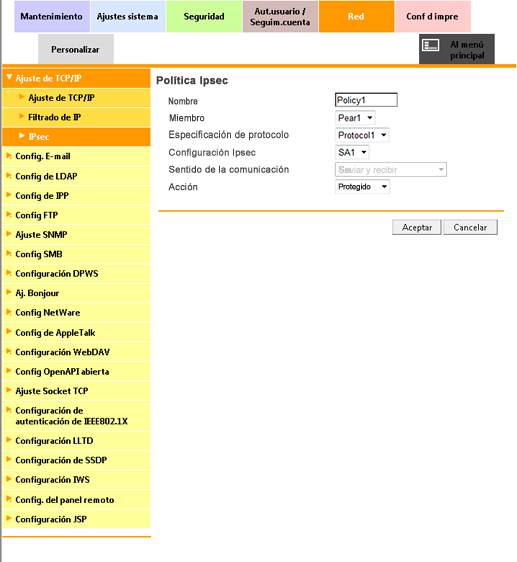Open Configuración JSP menu
The image size is (517, 562).
click(76, 519)
